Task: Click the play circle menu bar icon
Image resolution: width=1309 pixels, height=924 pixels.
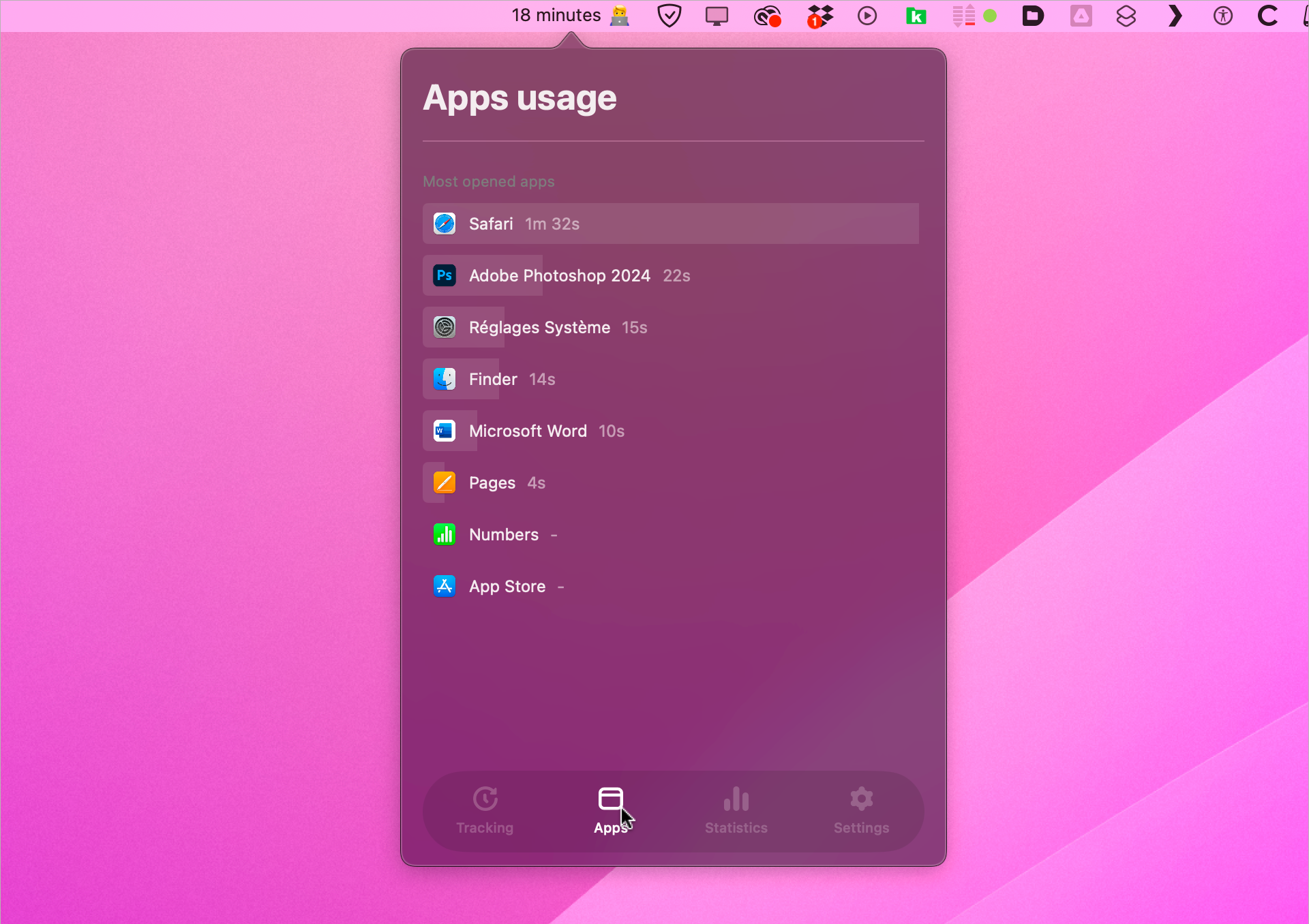Action: (867, 16)
